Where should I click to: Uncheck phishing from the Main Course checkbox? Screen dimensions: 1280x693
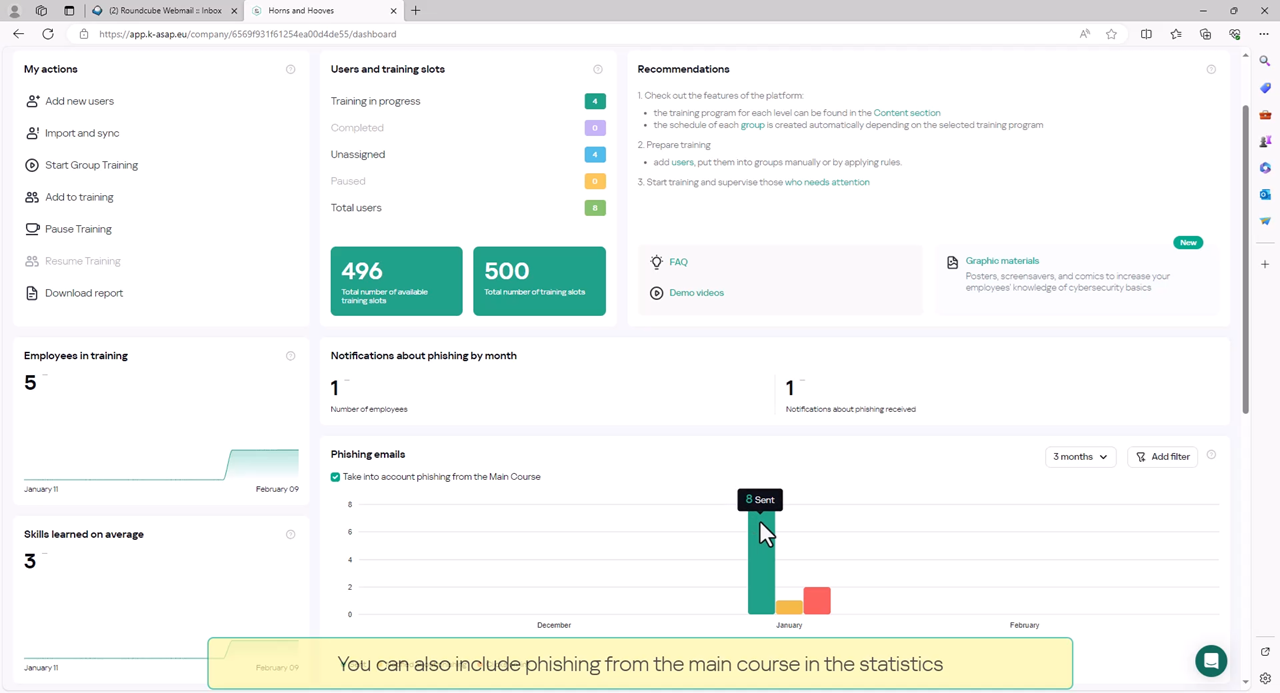pyautogui.click(x=336, y=477)
